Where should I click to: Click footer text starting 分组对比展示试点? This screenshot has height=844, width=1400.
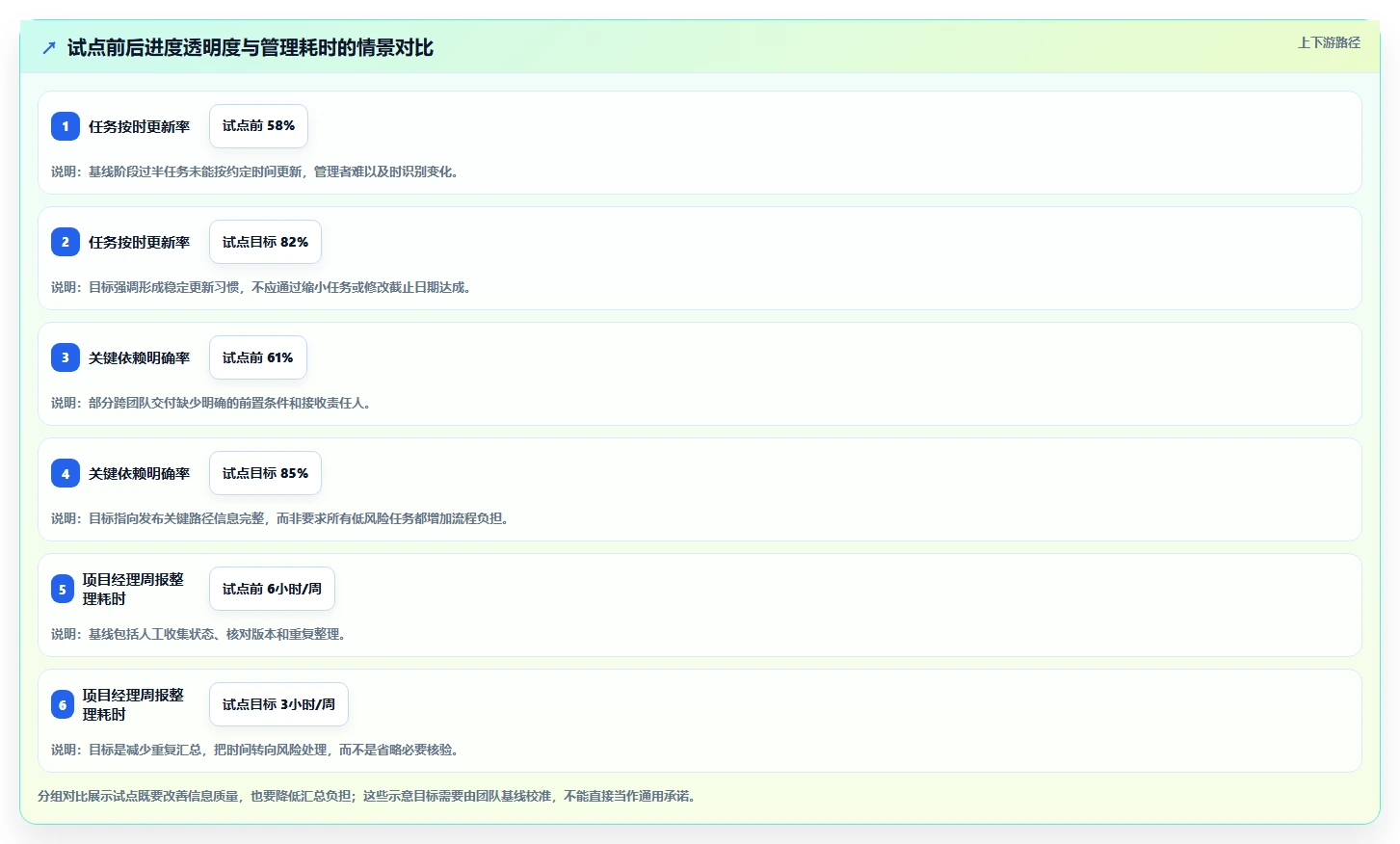coord(369,796)
